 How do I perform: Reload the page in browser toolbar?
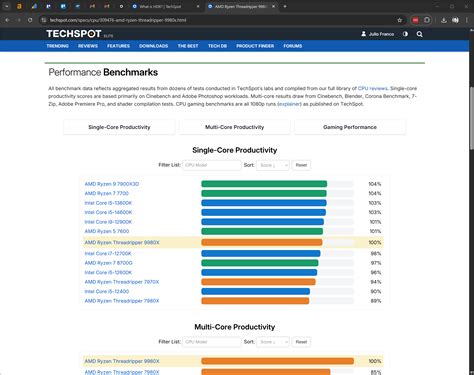(30, 20)
